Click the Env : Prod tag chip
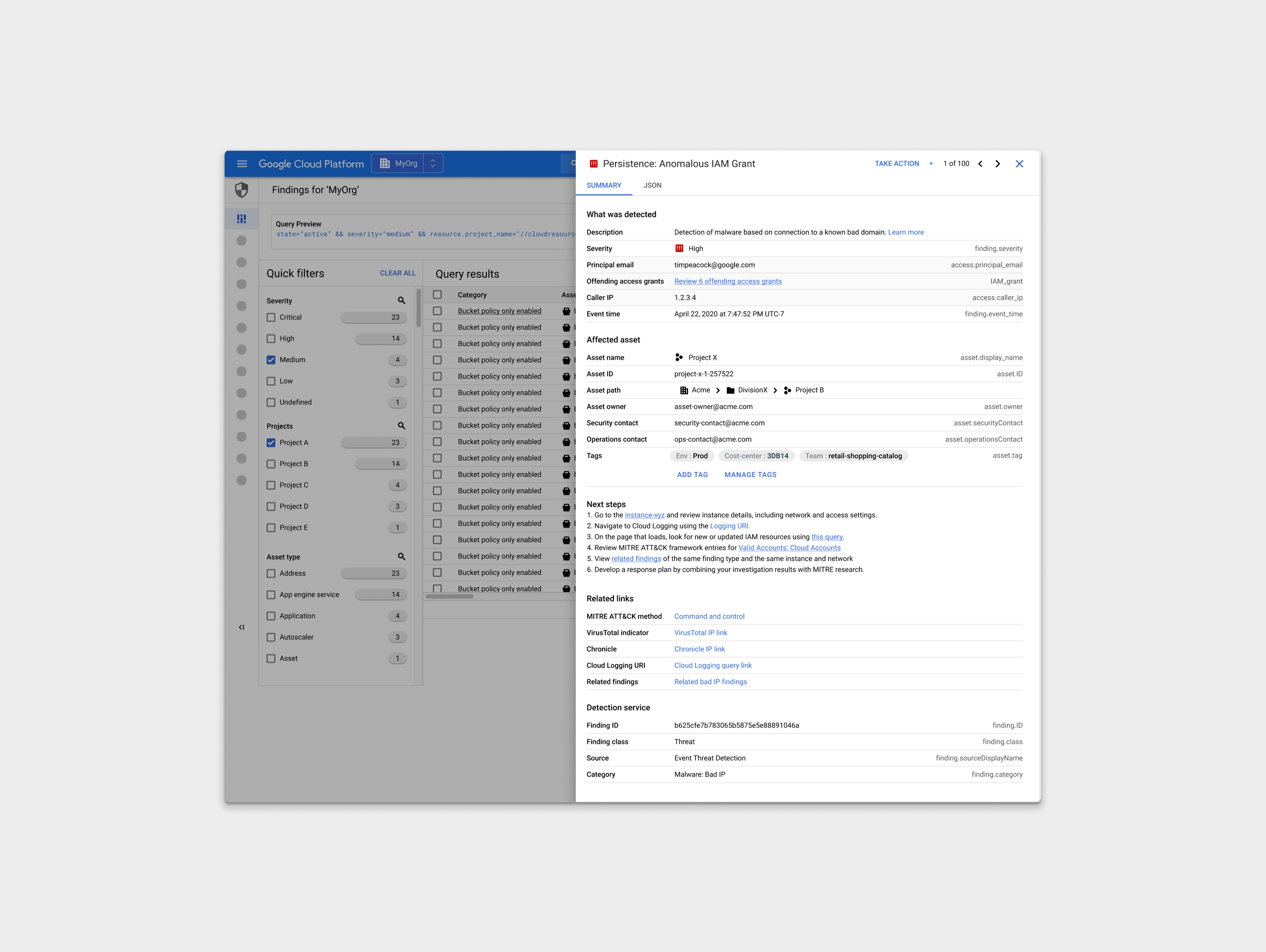 (x=692, y=456)
